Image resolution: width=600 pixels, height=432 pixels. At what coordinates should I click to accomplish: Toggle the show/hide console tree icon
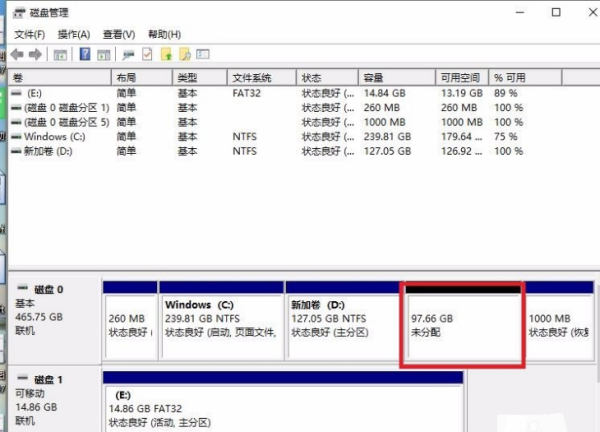(x=60, y=55)
